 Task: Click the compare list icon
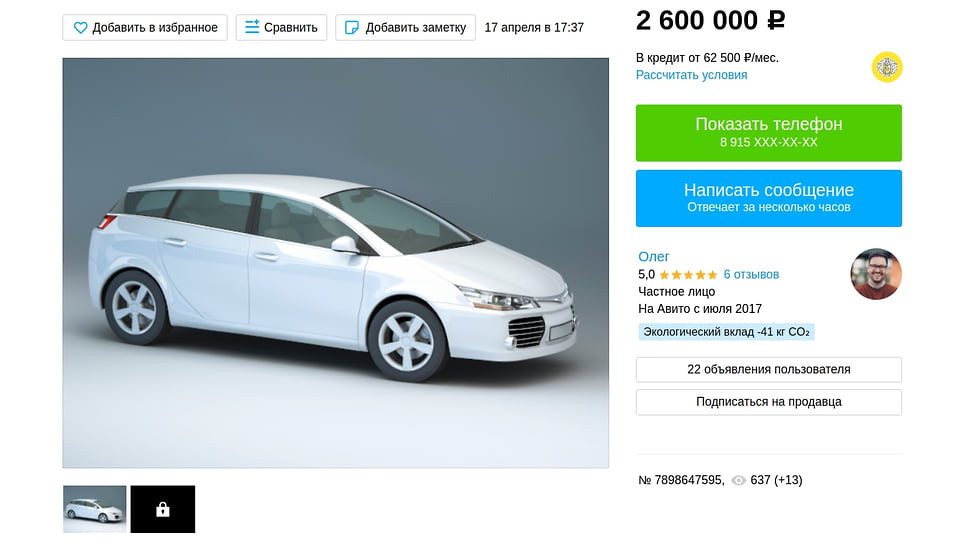pos(252,27)
